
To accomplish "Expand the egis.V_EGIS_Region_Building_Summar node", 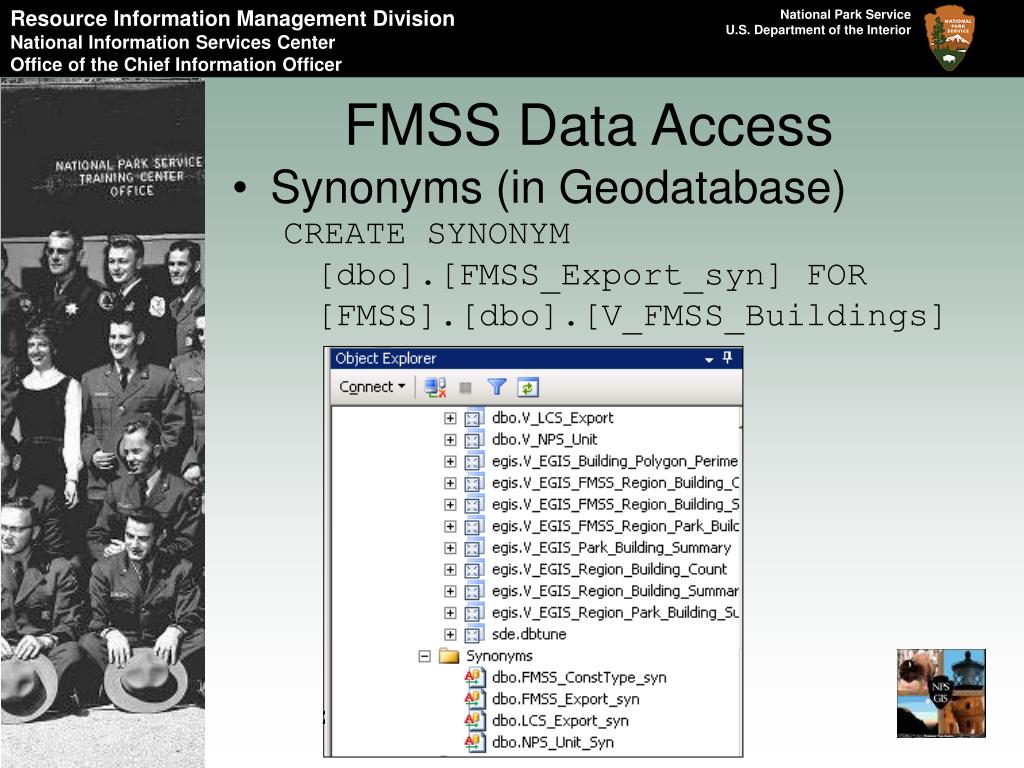I will 450,591.
